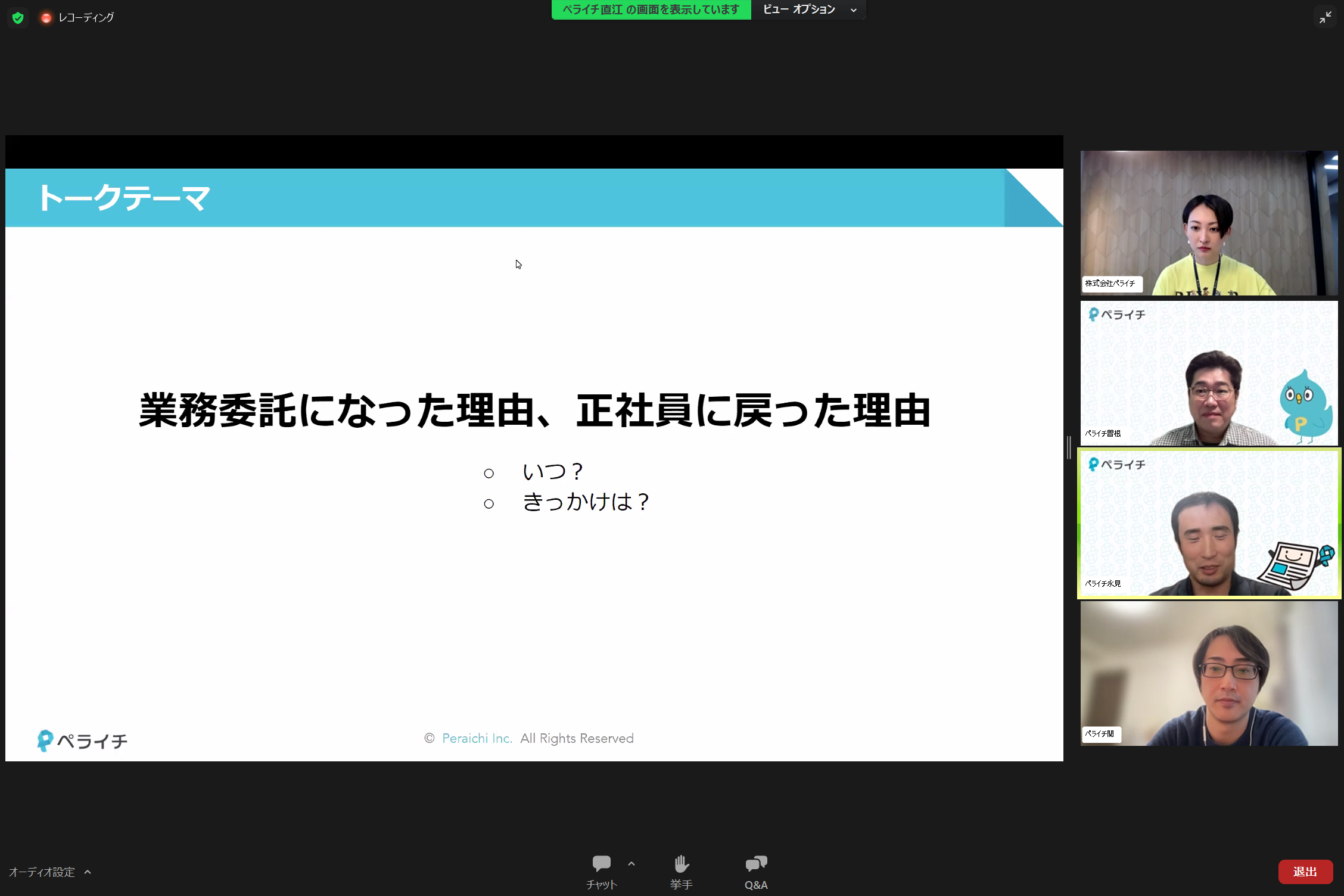Viewport: 1344px width, 896px height.
Task: Open the Q&A panel icon
Action: 755,864
